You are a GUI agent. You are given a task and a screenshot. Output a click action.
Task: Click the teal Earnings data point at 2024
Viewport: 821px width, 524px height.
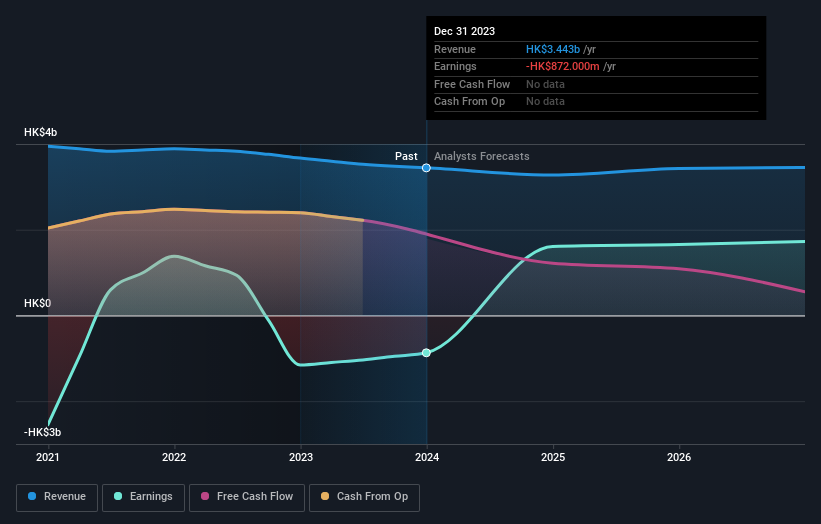[x=426, y=353]
